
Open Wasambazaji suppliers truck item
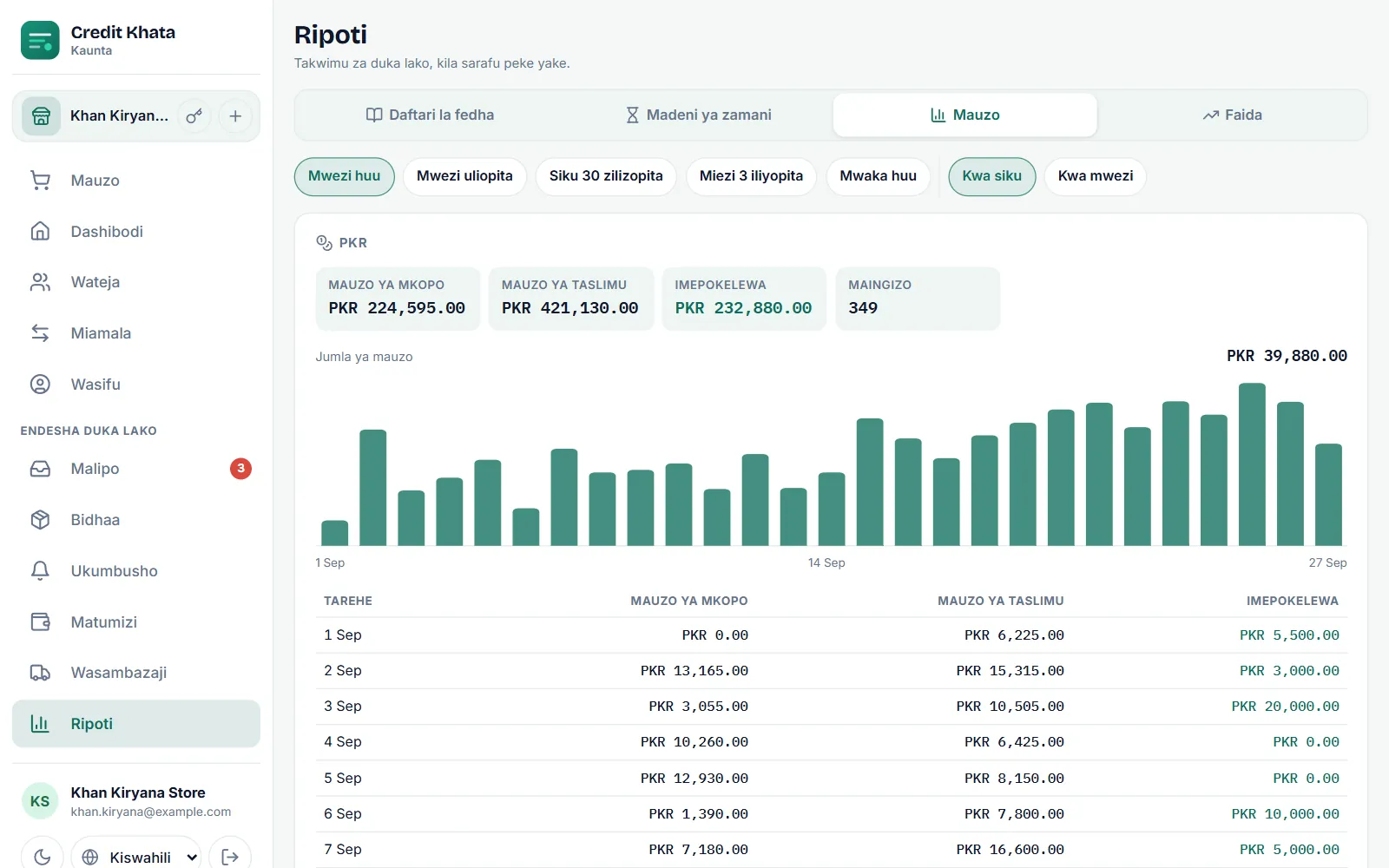[x=136, y=673]
